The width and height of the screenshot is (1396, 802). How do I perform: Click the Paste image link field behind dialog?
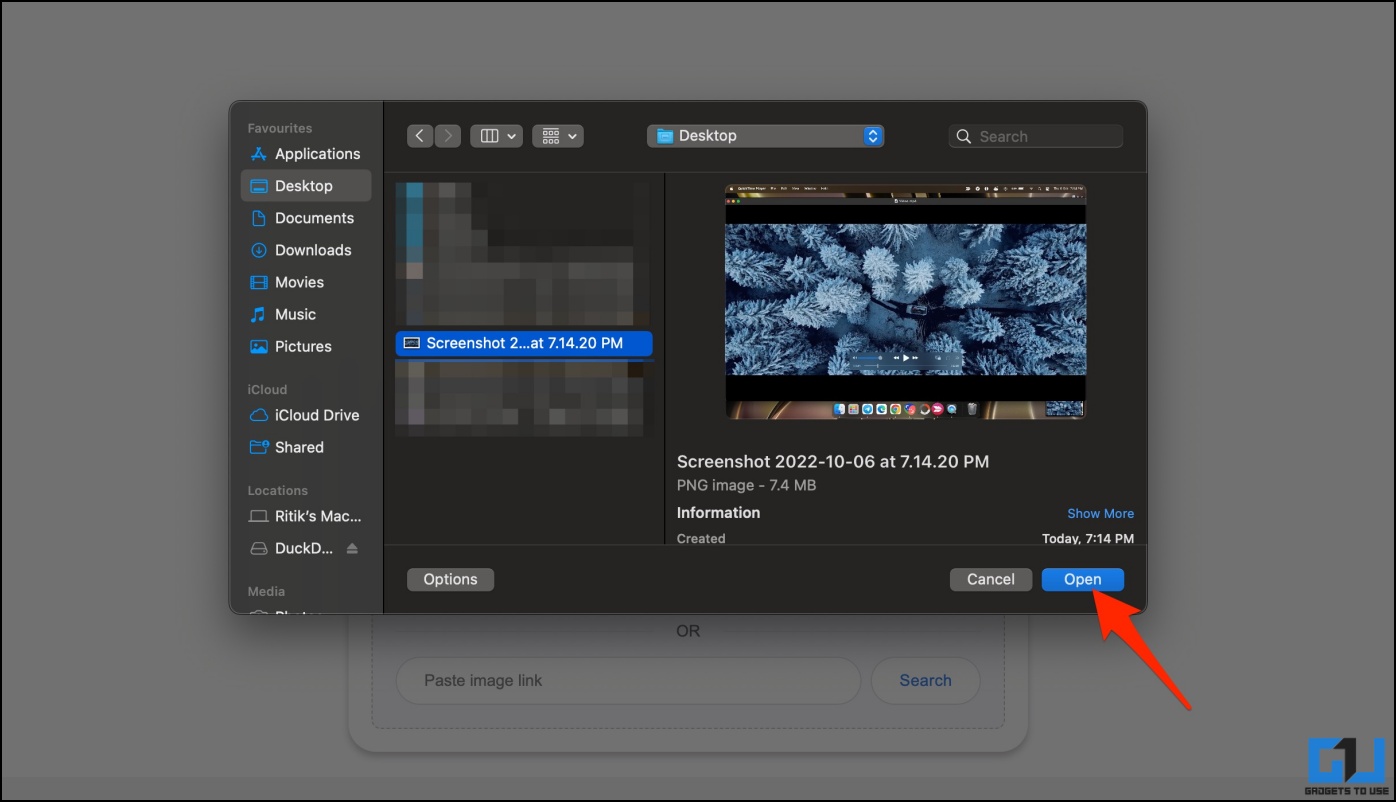pos(628,680)
